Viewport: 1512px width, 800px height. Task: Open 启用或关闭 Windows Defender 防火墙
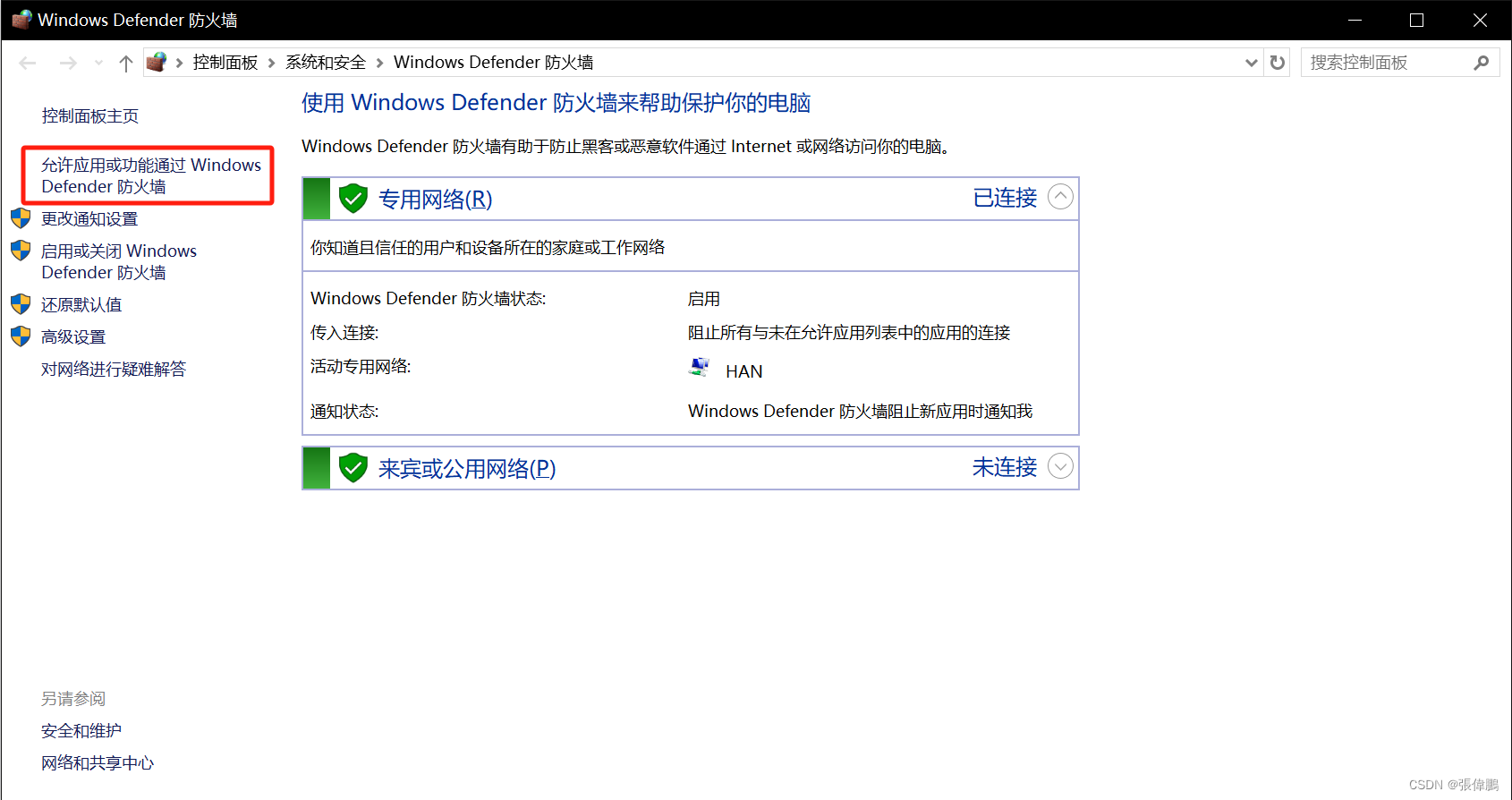pyautogui.click(x=119, y=262)
